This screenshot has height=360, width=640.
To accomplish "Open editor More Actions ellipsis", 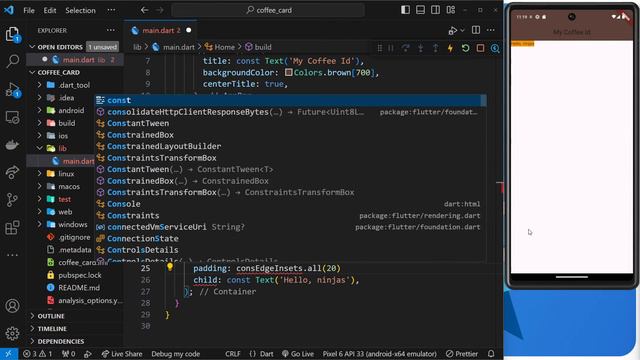I will coord(491,30).
